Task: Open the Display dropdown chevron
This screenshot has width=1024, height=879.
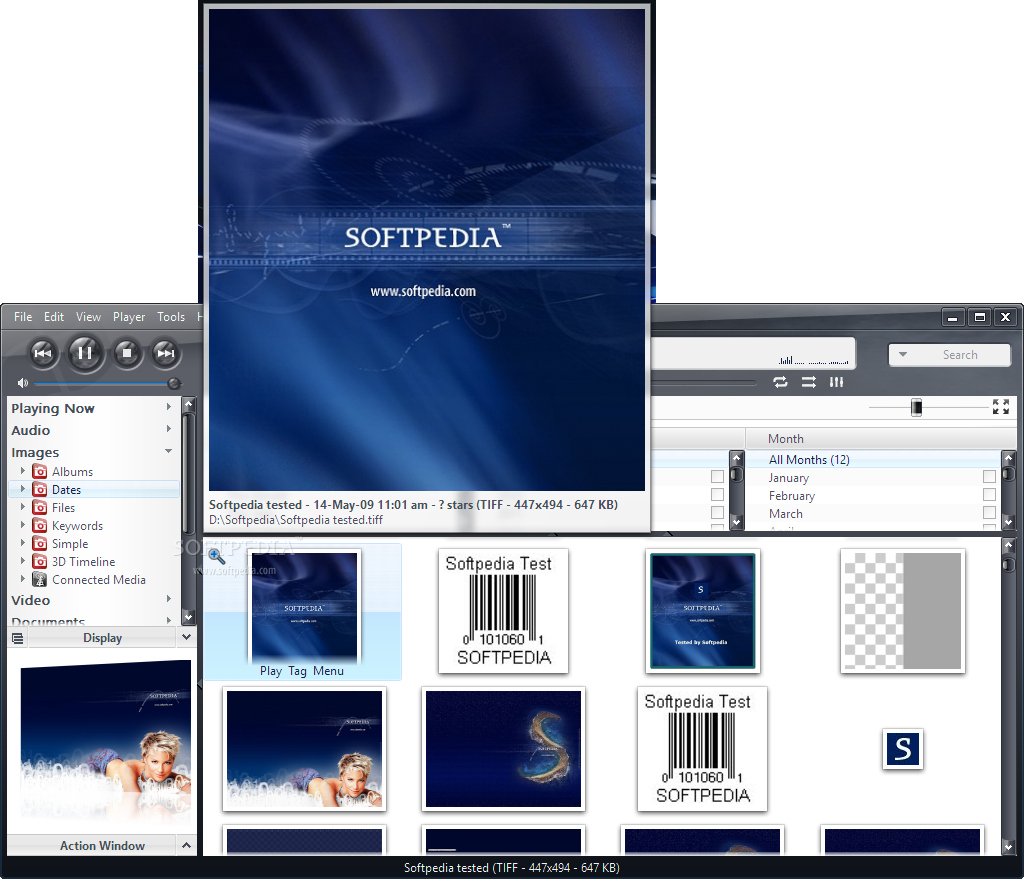Action: (x=187, y=637)
